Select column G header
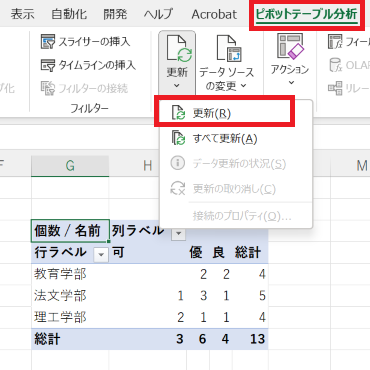Image resolution: width=370 pixels, height=370 pixels. [70, 166]
